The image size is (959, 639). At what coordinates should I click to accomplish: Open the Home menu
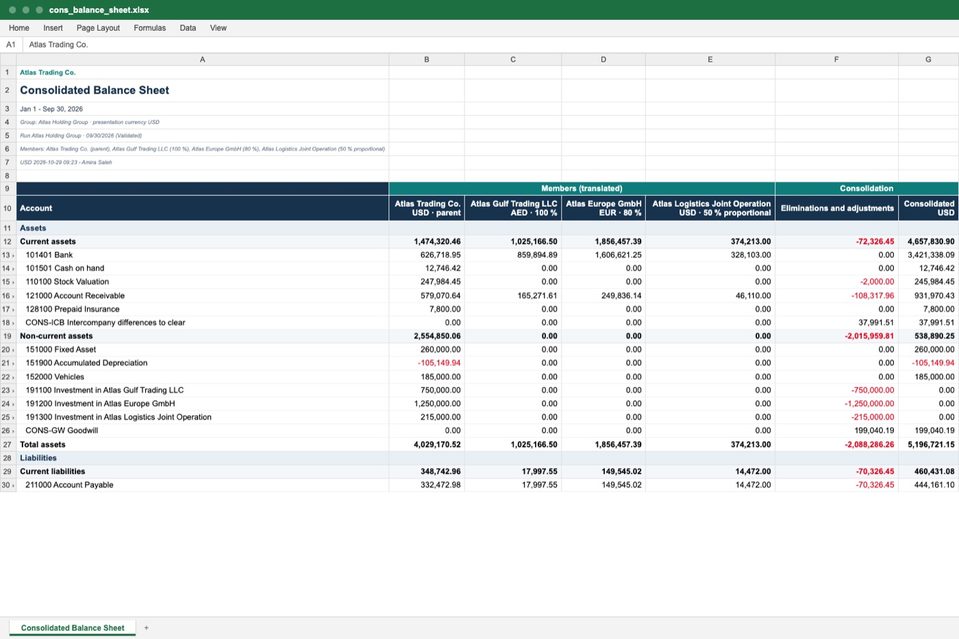(19, 28)
